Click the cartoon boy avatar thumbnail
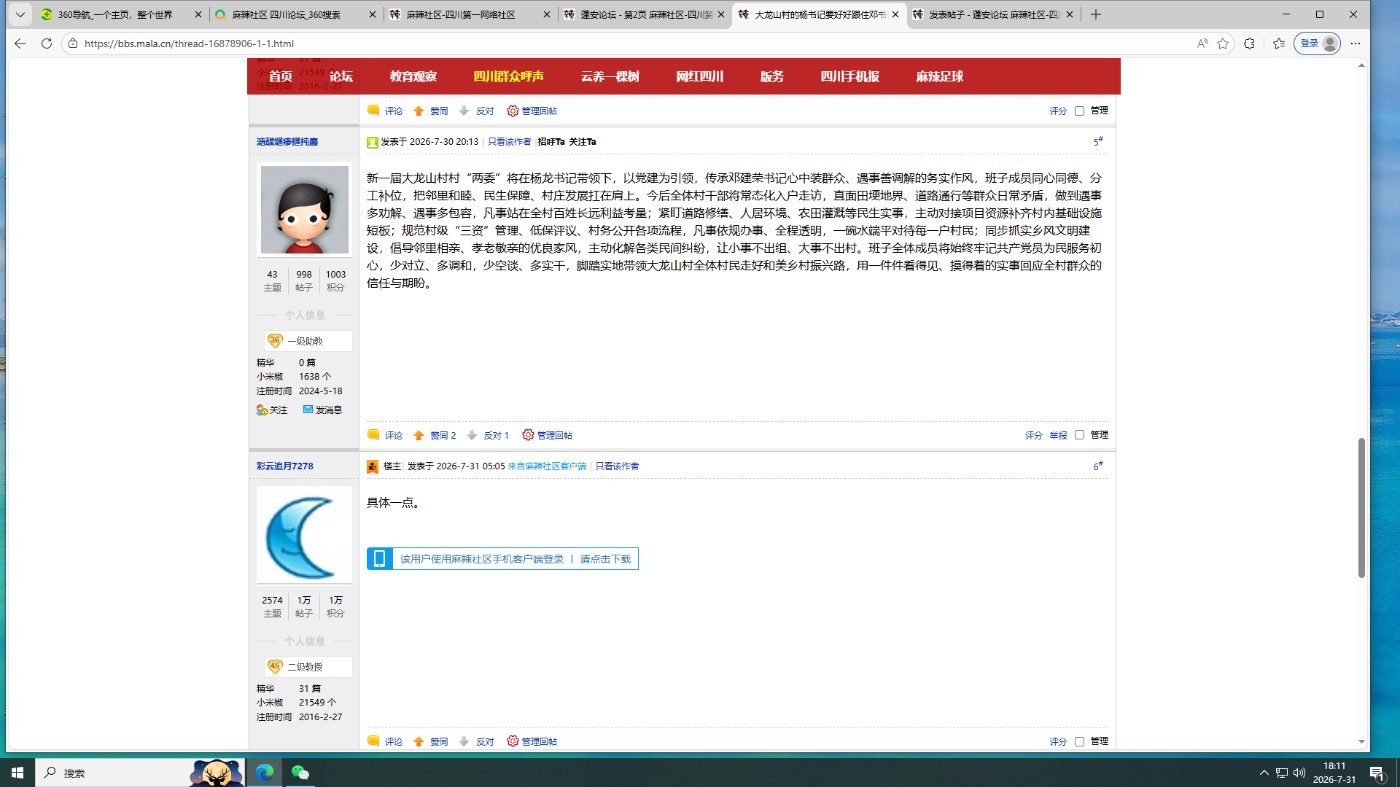 tap(304, 210)
